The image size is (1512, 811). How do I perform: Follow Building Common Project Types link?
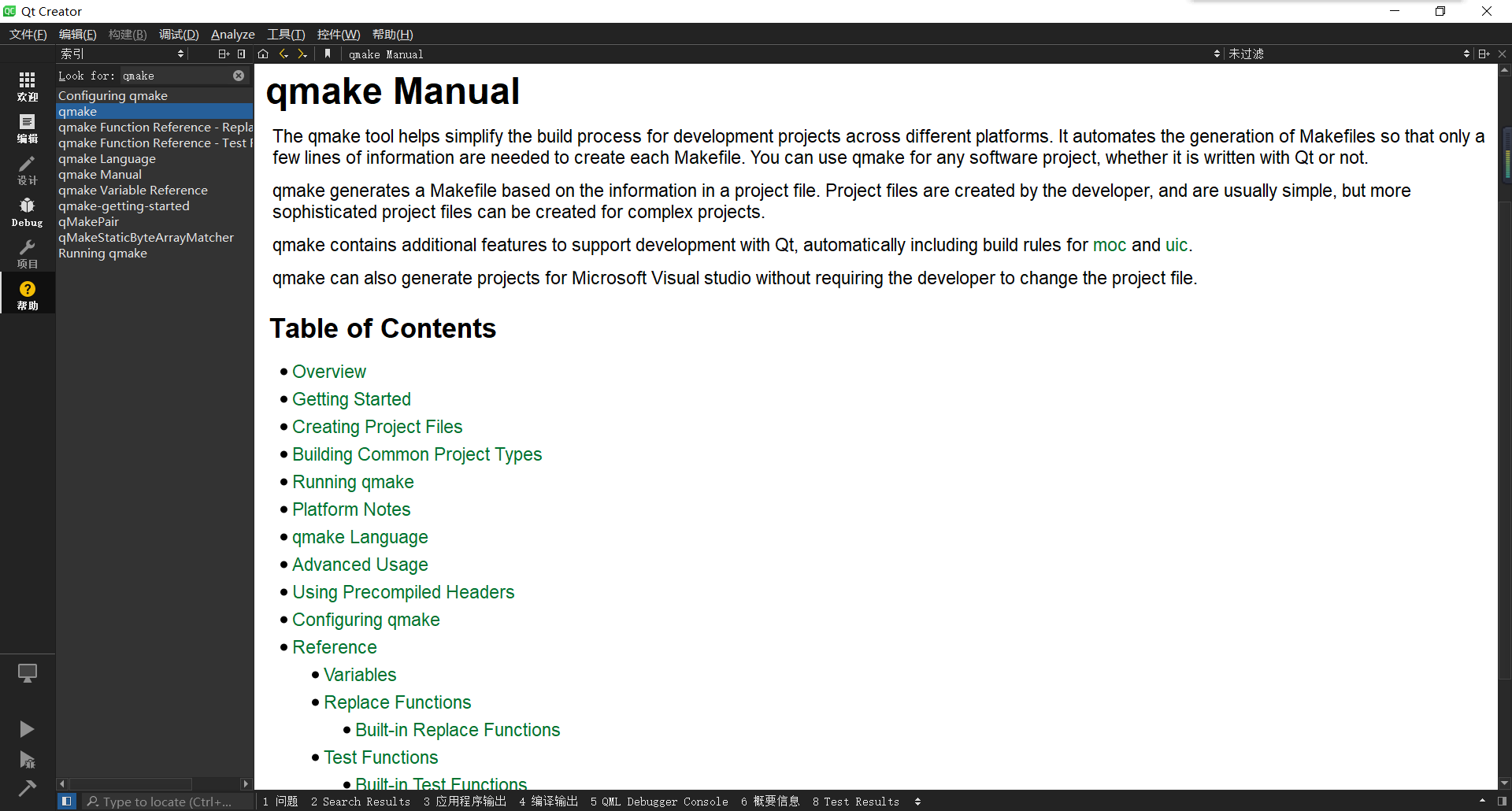pyautogui.click(x=417, y=454)
